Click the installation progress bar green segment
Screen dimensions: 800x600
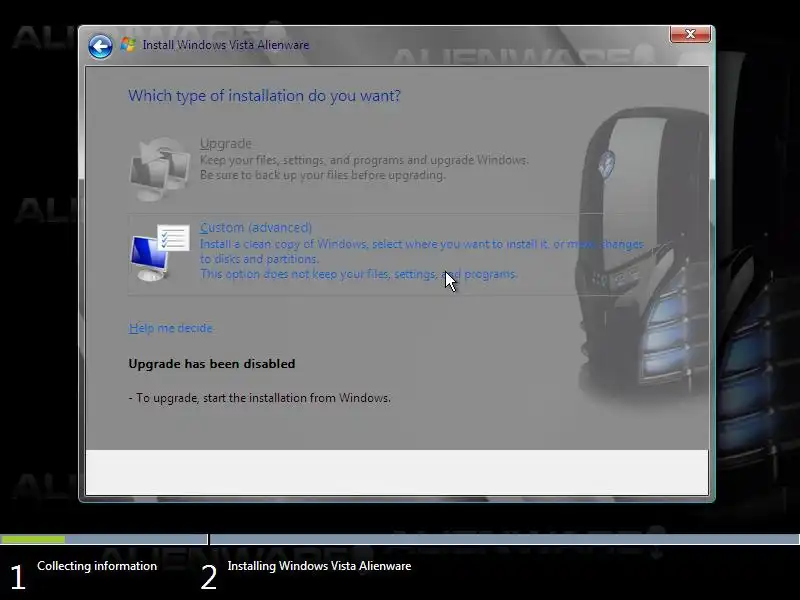click(33, 539)
